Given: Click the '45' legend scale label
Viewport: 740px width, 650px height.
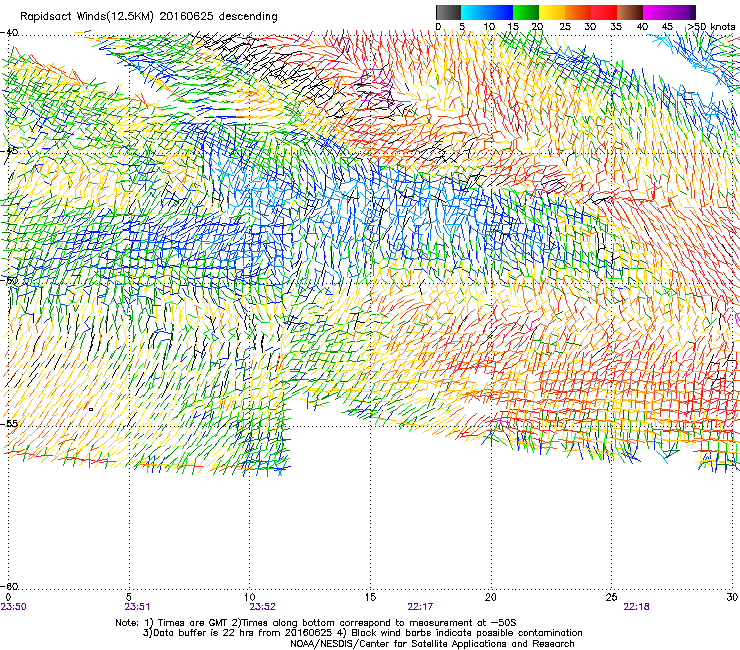Looking at the screenshot, I should [x=667, y=27].
